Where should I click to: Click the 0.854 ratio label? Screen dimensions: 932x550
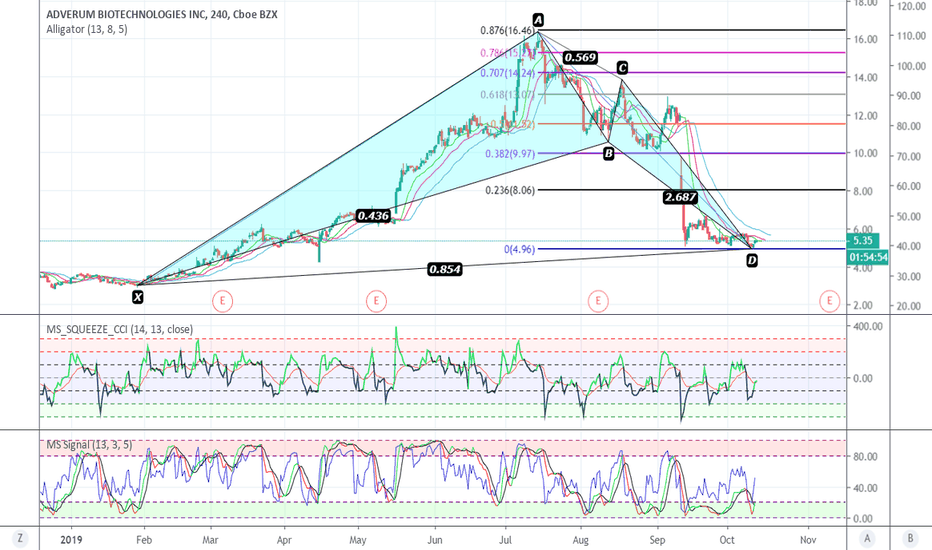click(445, 269)
